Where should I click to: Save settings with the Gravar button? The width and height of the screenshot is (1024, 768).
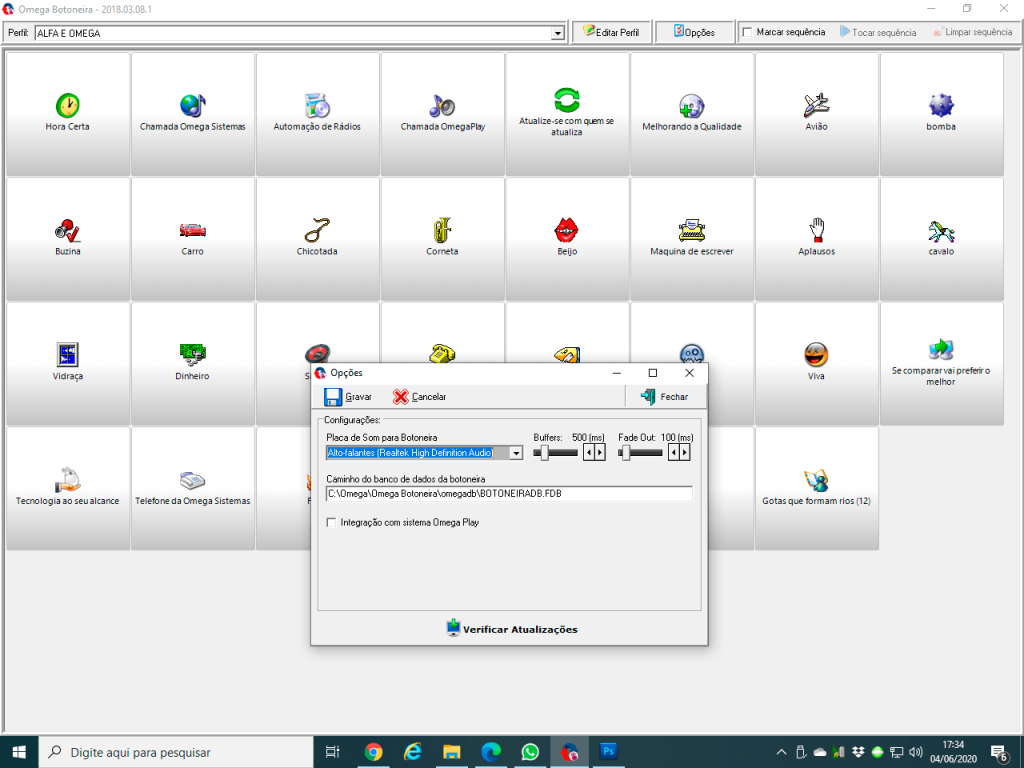coord(348,397)
